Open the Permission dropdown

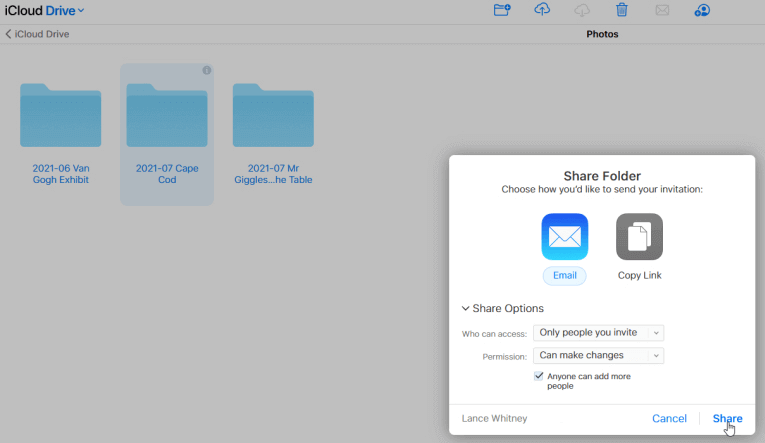[x=598, y=356]
